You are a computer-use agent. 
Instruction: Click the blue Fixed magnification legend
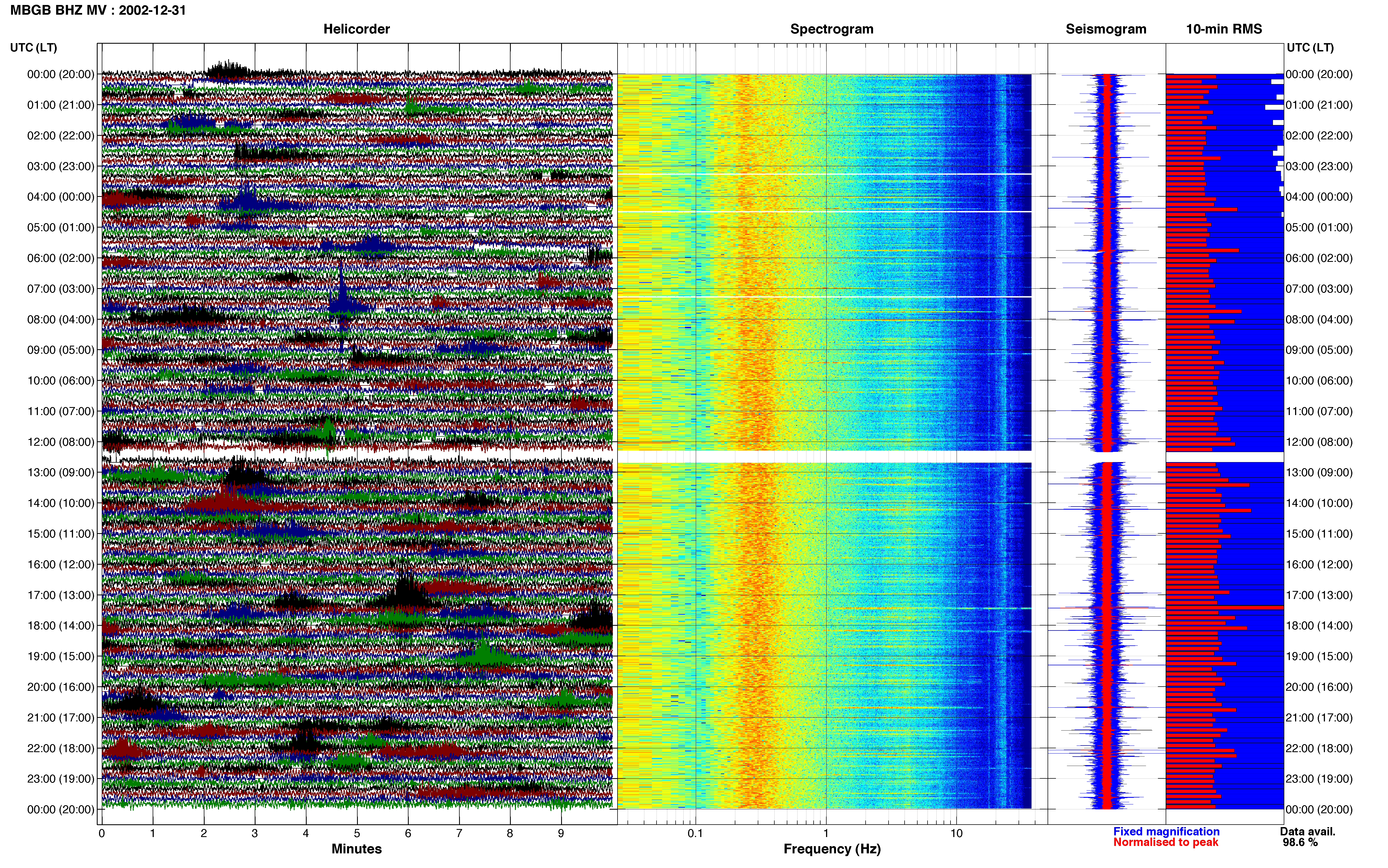[1166, 832]
